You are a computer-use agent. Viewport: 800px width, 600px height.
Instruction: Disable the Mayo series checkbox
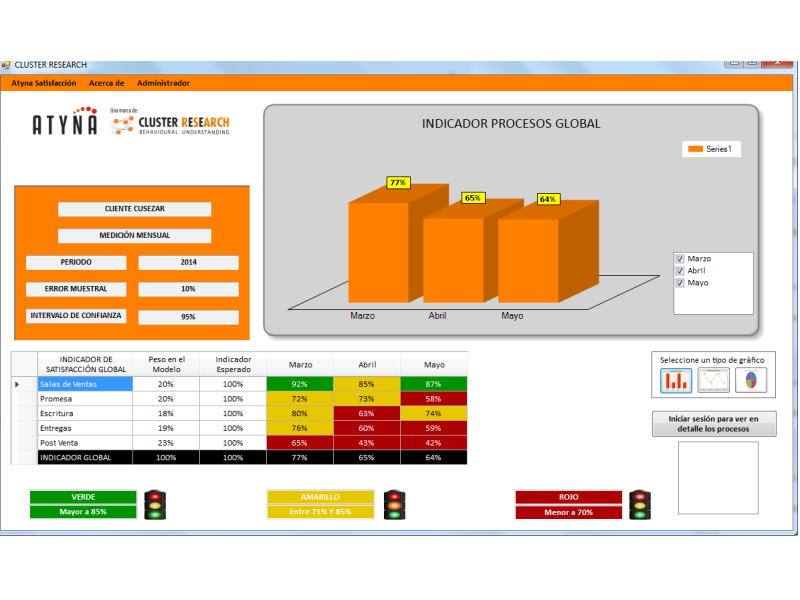click(x=680, y=283)
